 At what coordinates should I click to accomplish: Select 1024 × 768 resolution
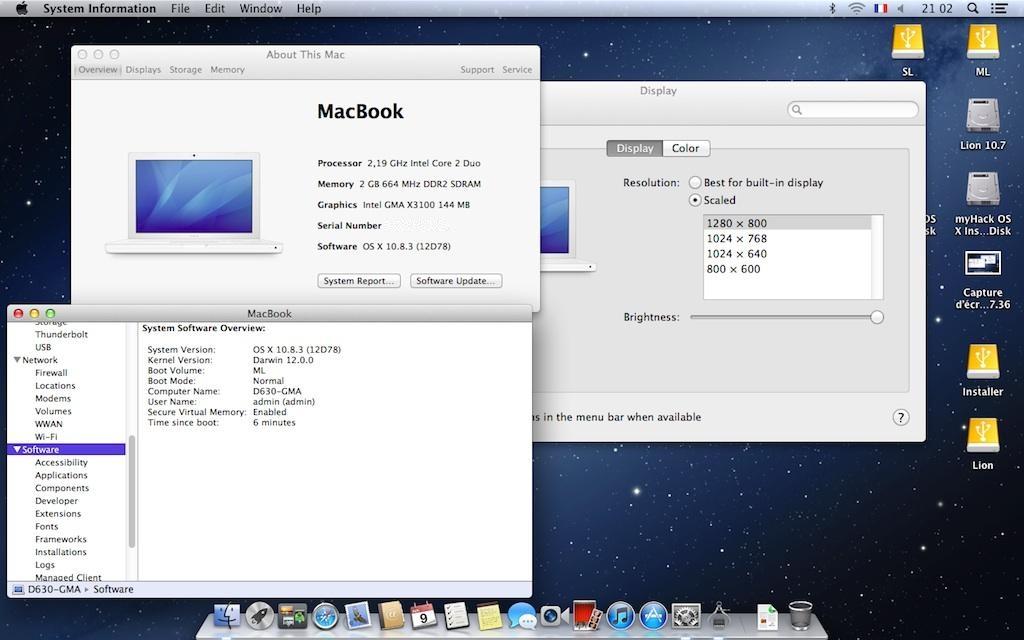[x=737, y=238]
